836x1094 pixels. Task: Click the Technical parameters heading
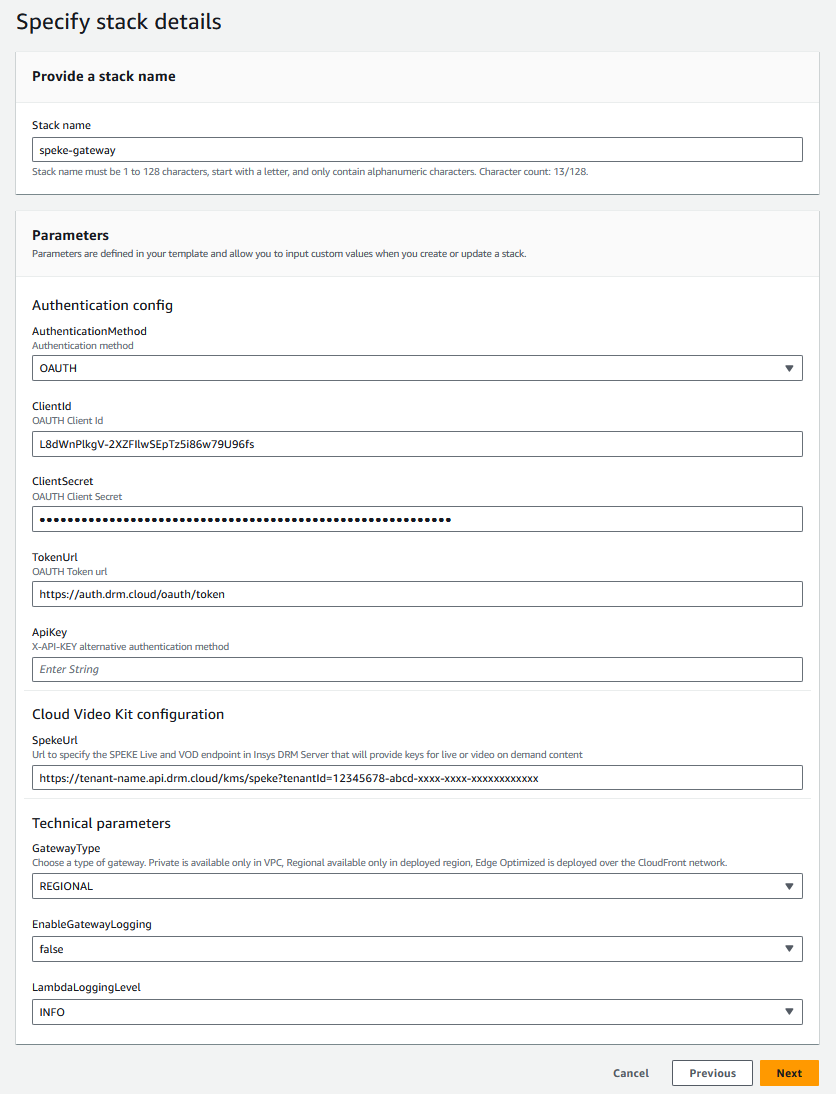(101, 823)
